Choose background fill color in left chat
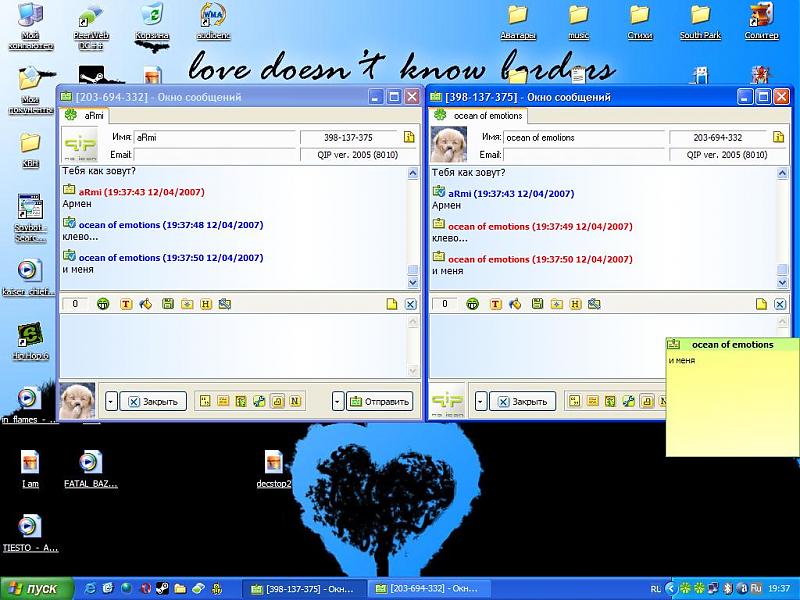 pyautogui.click(x=146, y=304)
